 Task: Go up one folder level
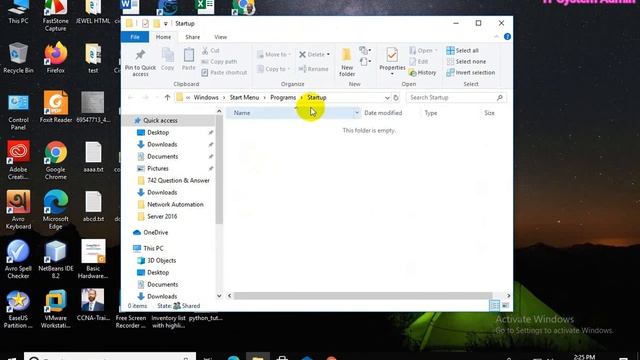click(x=167, y=98)
